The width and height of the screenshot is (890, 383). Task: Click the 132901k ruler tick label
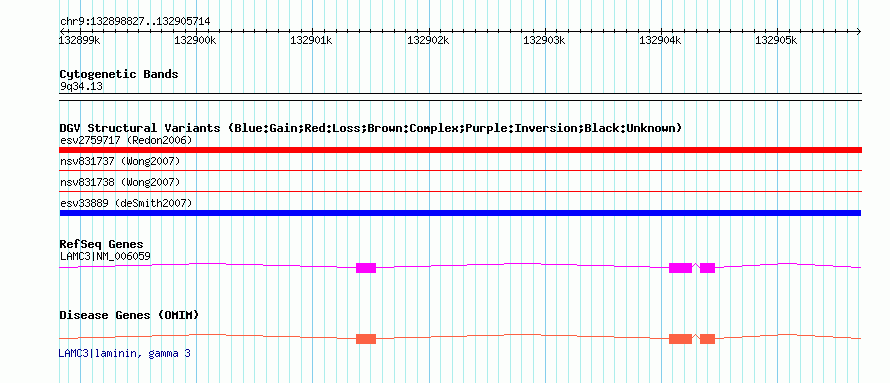311,40
